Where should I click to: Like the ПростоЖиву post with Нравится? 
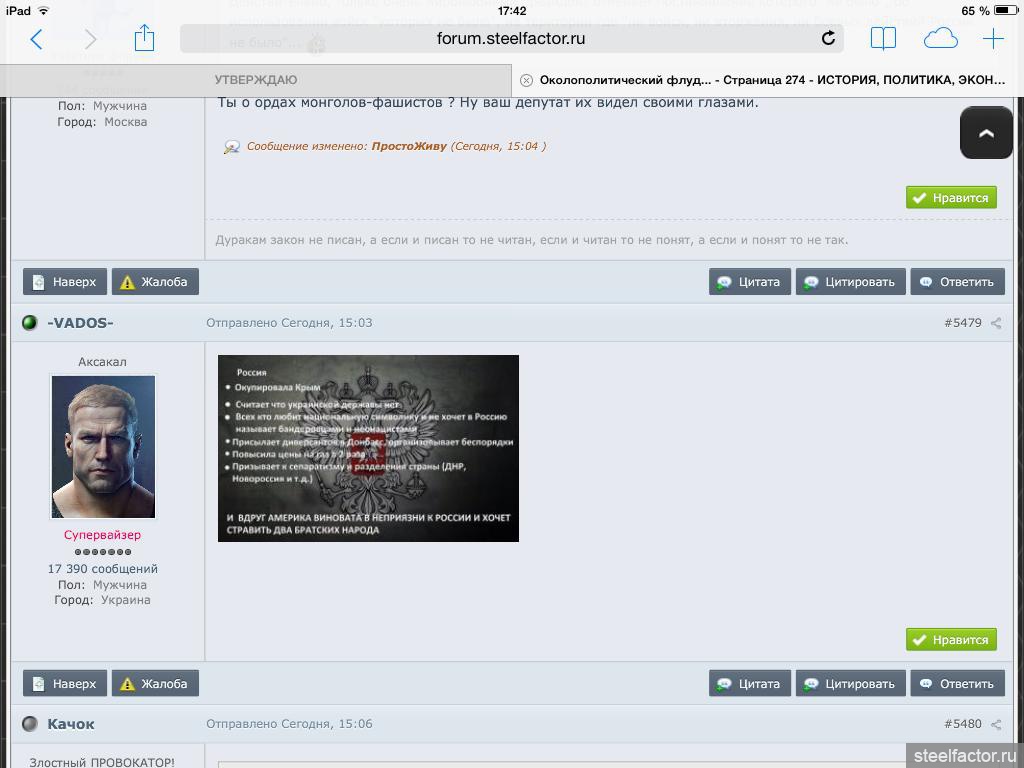click(x=951, y=198)
